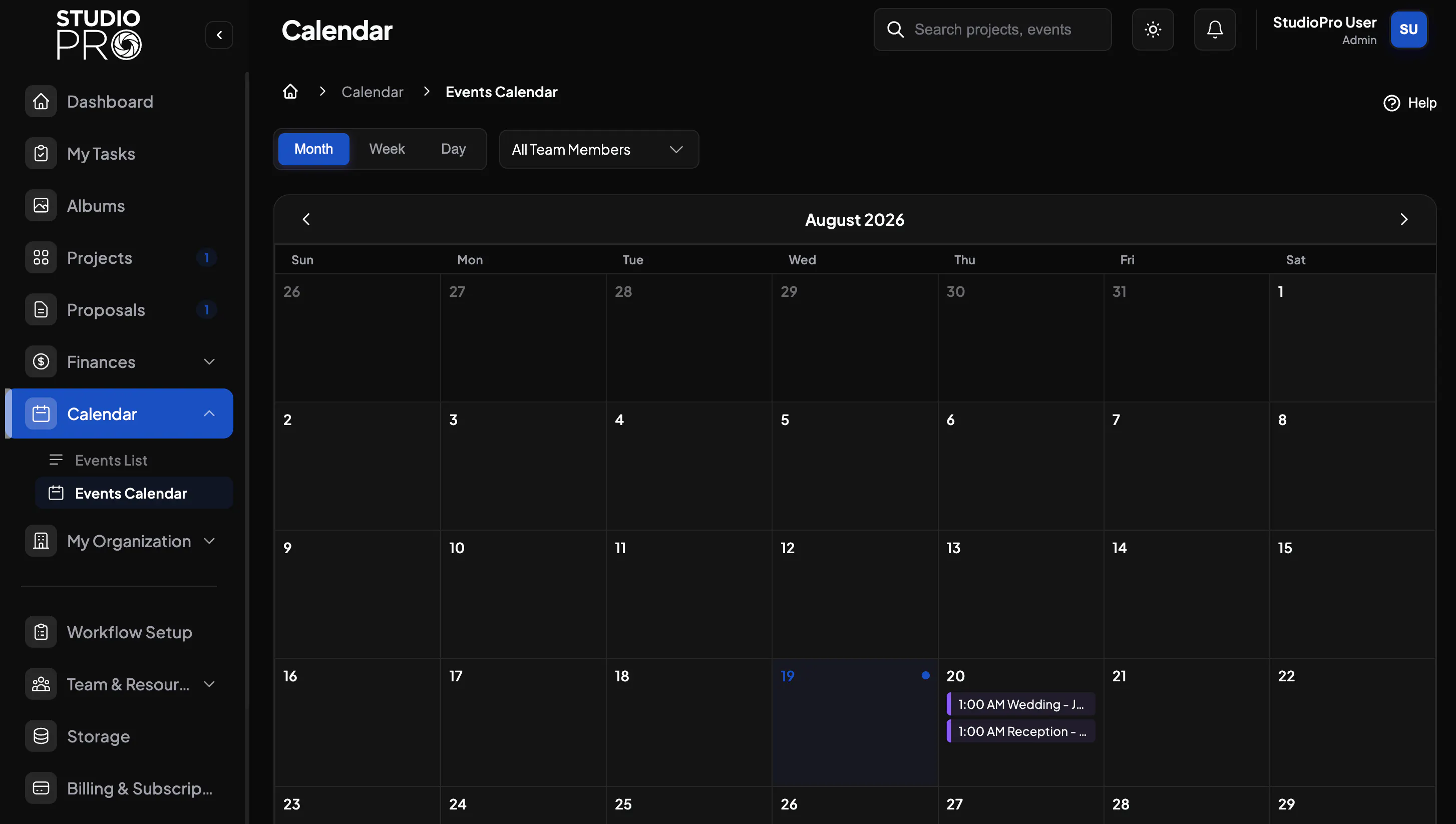Click the Help link text
The width and height of the screenshot is (1456, 824).
click(1422, 103)
